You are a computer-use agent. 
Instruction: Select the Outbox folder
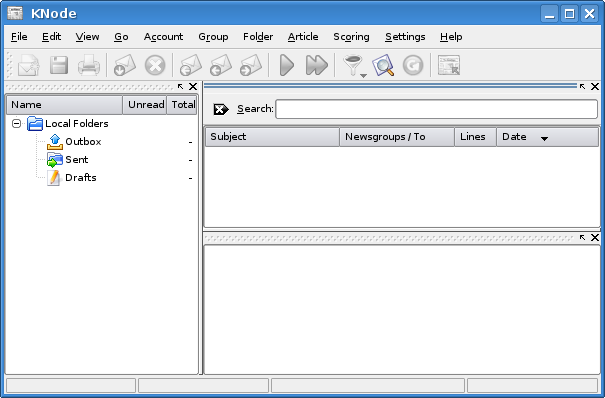pyautogui.click(x=83, y=142)
